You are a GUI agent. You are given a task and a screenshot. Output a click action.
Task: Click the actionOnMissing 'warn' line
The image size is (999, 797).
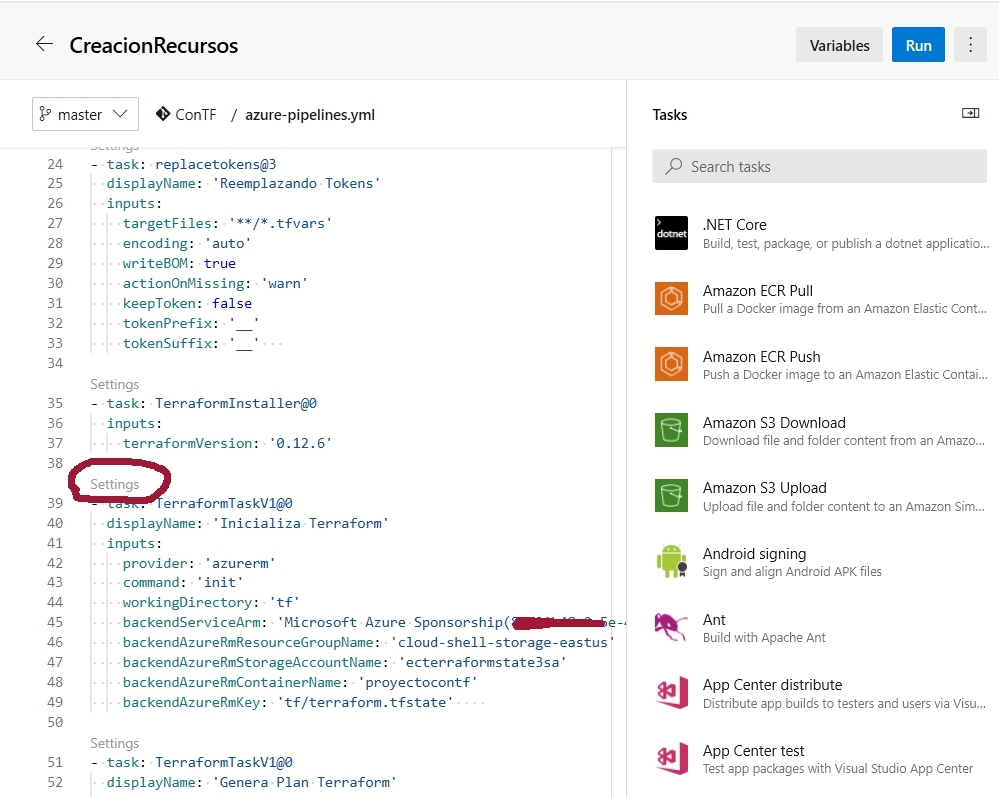point(215,283)
